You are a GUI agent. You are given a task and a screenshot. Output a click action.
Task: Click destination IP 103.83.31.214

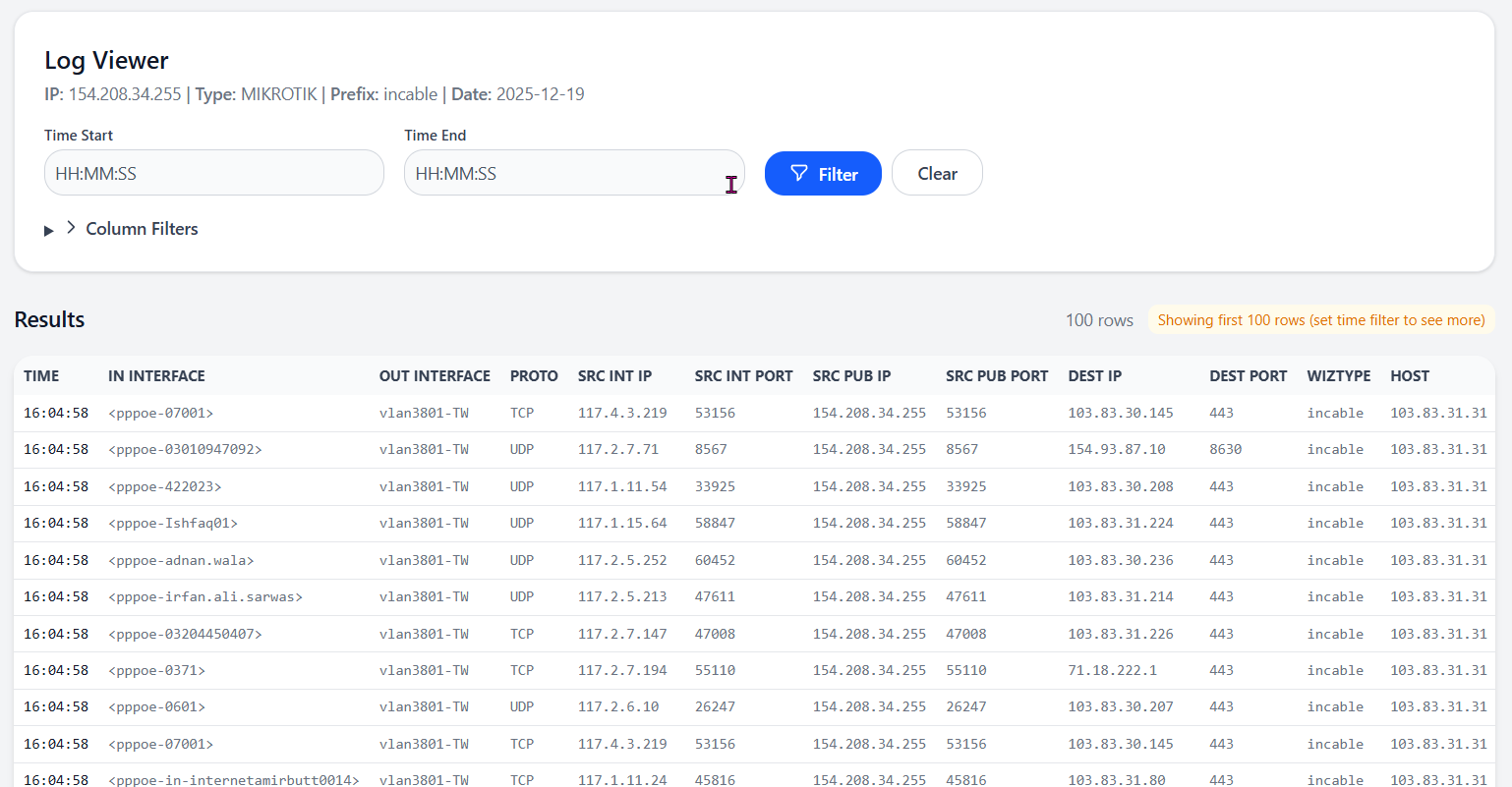point(1121,597)
